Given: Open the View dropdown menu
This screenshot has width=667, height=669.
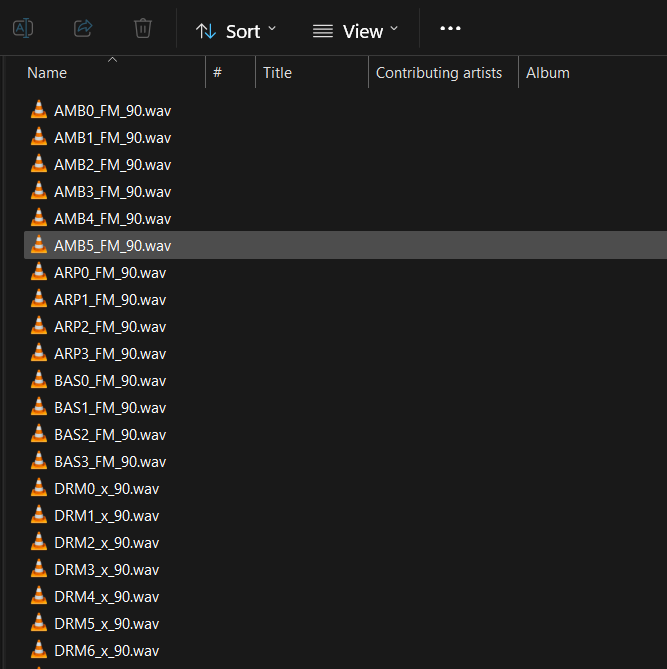Looking at the screenshot, I should [355, 31].
